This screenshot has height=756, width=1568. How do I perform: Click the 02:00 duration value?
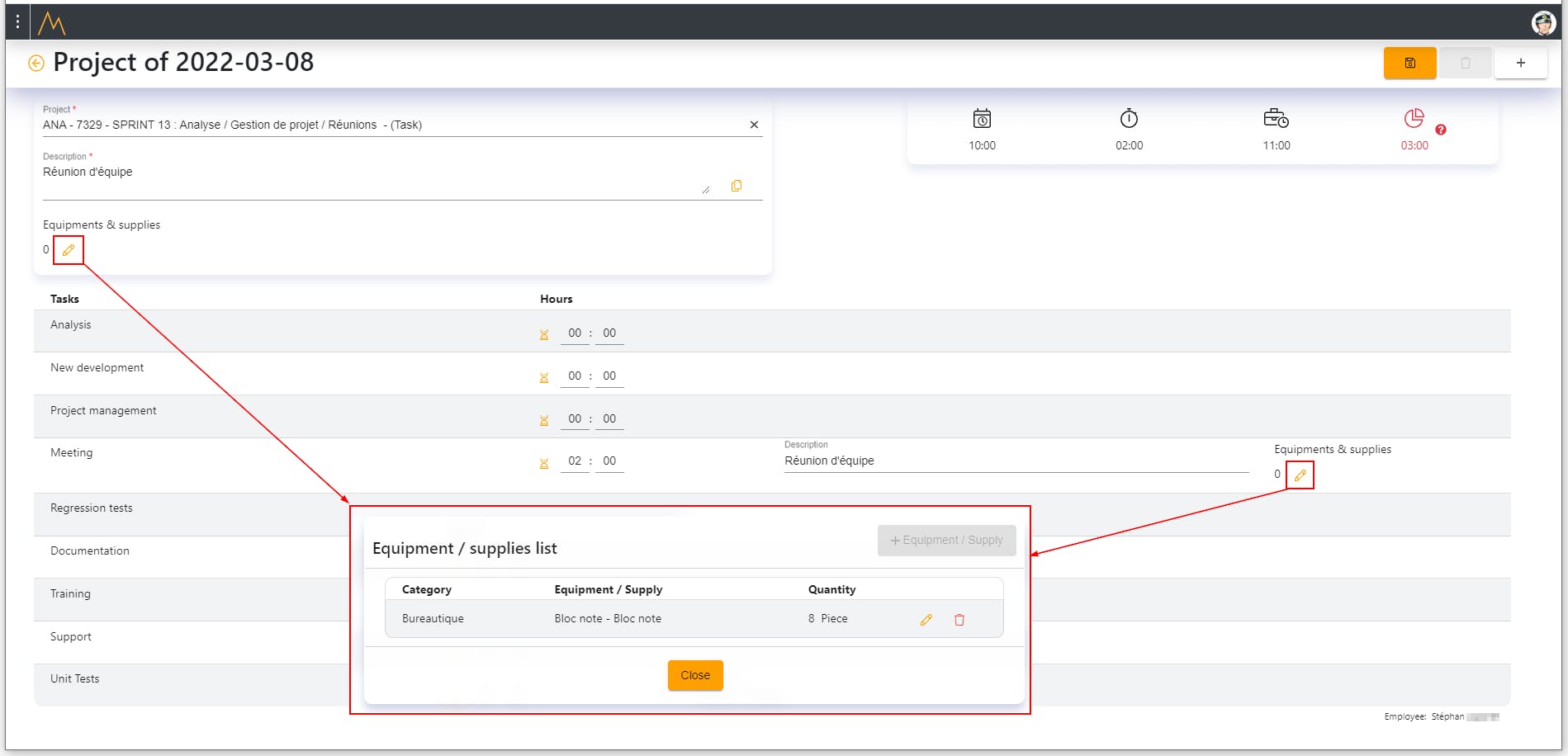point(1129,146)
